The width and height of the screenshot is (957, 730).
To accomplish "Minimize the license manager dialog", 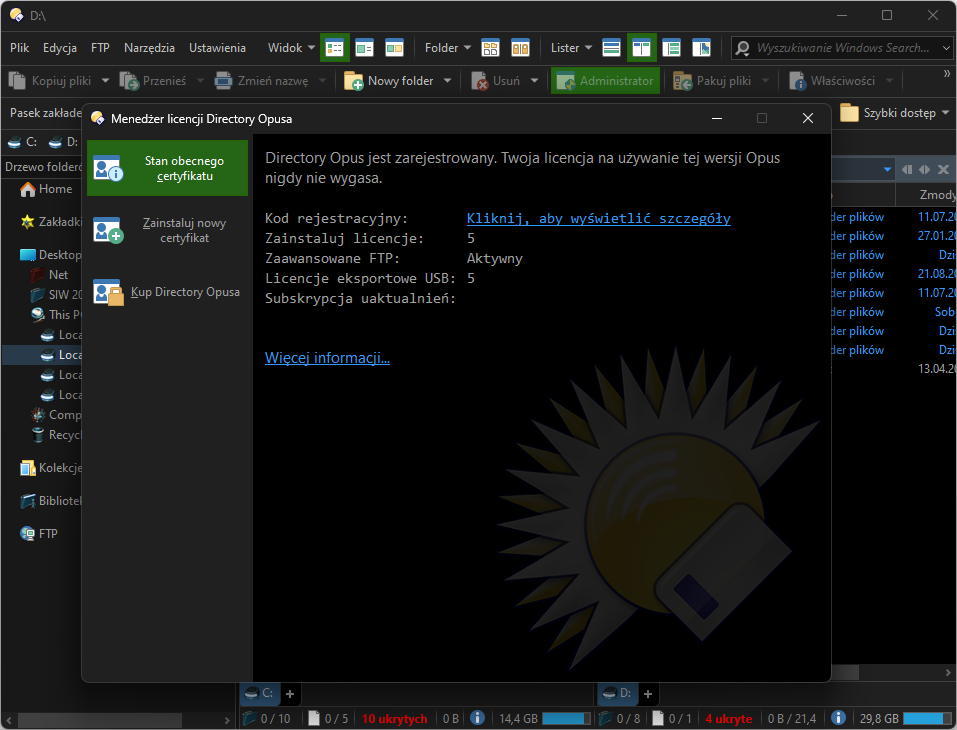I will point(717,118).
